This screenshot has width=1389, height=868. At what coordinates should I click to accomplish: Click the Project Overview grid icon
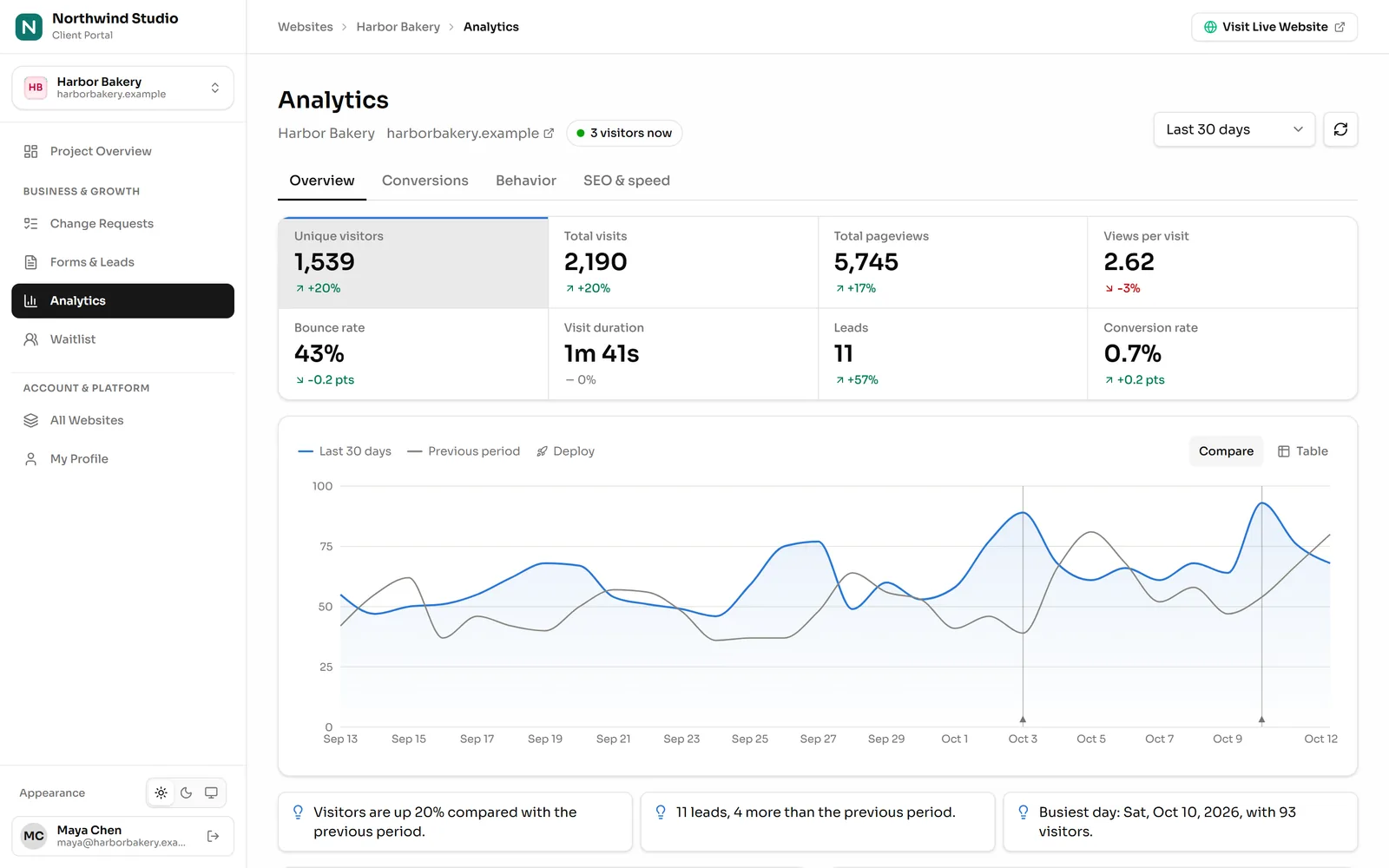(x=31, y=151)
